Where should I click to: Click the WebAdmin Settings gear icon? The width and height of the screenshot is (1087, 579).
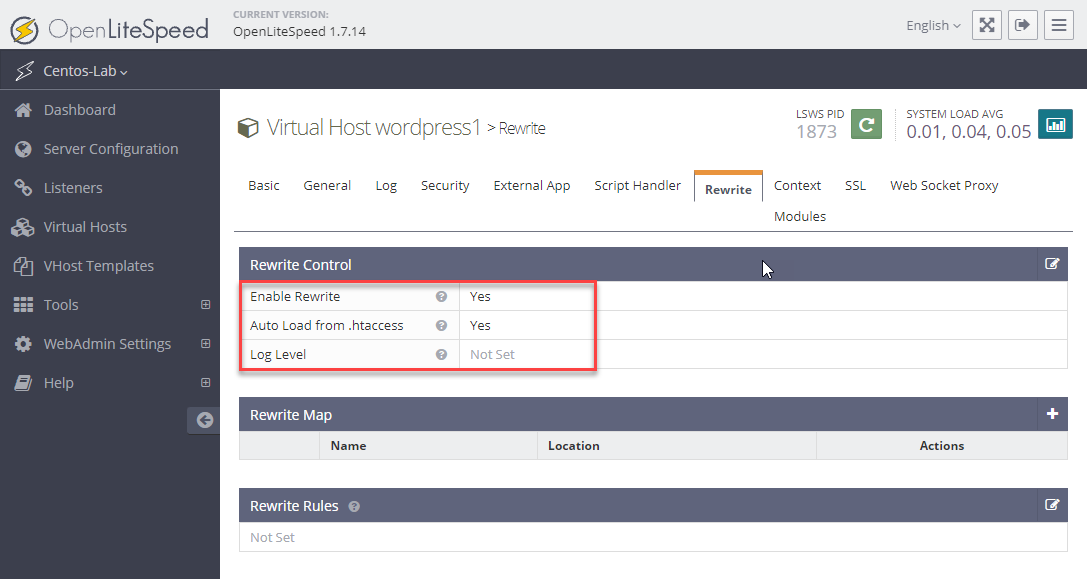(23, 344)
